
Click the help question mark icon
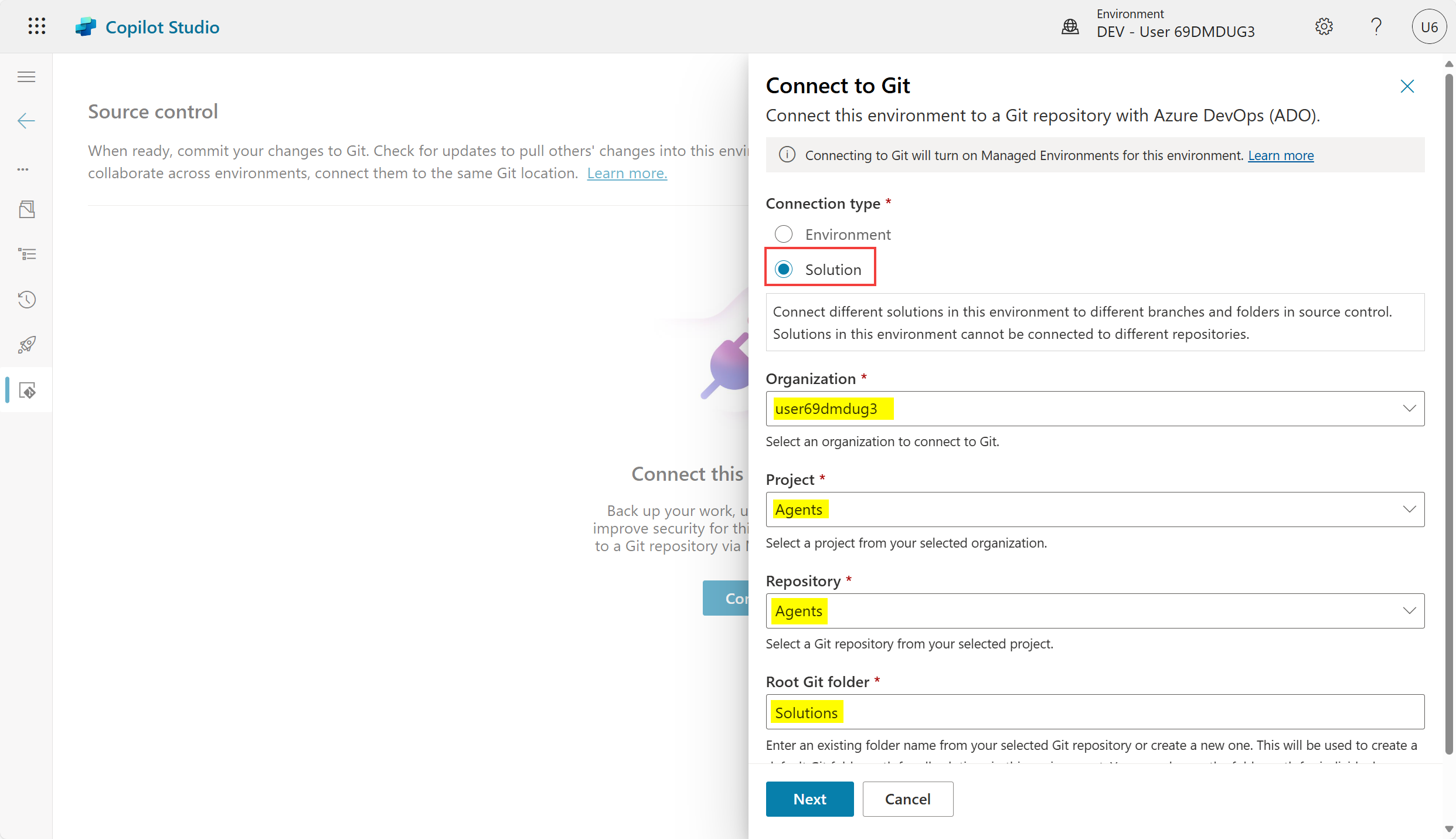point(1376,27)
